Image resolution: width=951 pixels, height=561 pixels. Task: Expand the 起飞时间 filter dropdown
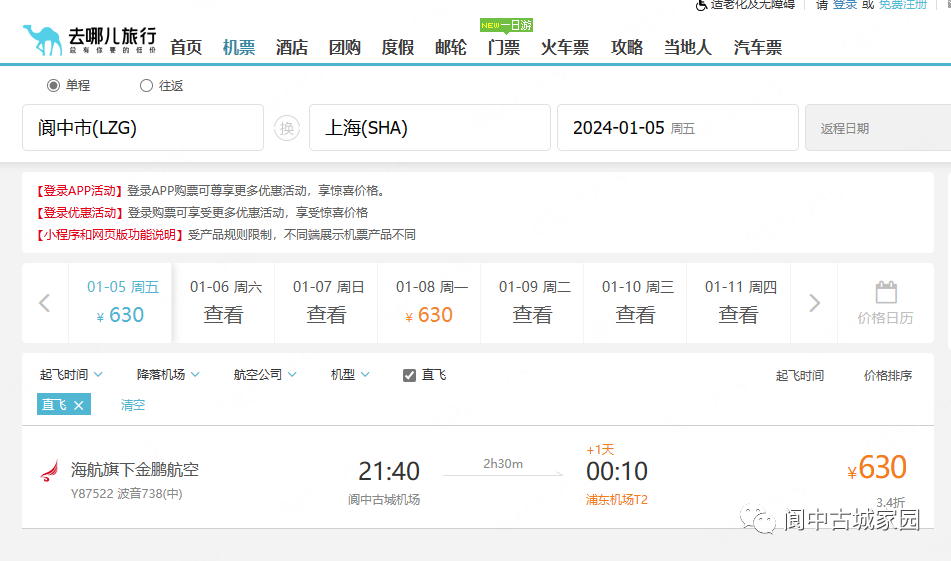(71, 375)
